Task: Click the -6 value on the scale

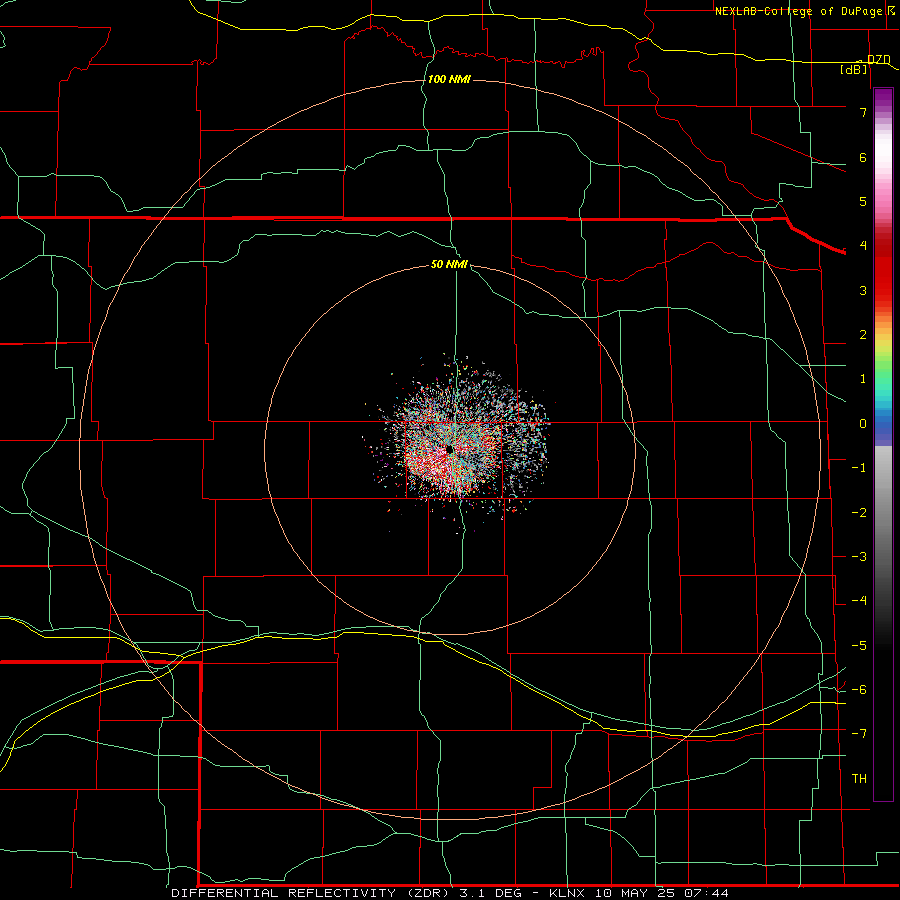Action: coord(859,690)
